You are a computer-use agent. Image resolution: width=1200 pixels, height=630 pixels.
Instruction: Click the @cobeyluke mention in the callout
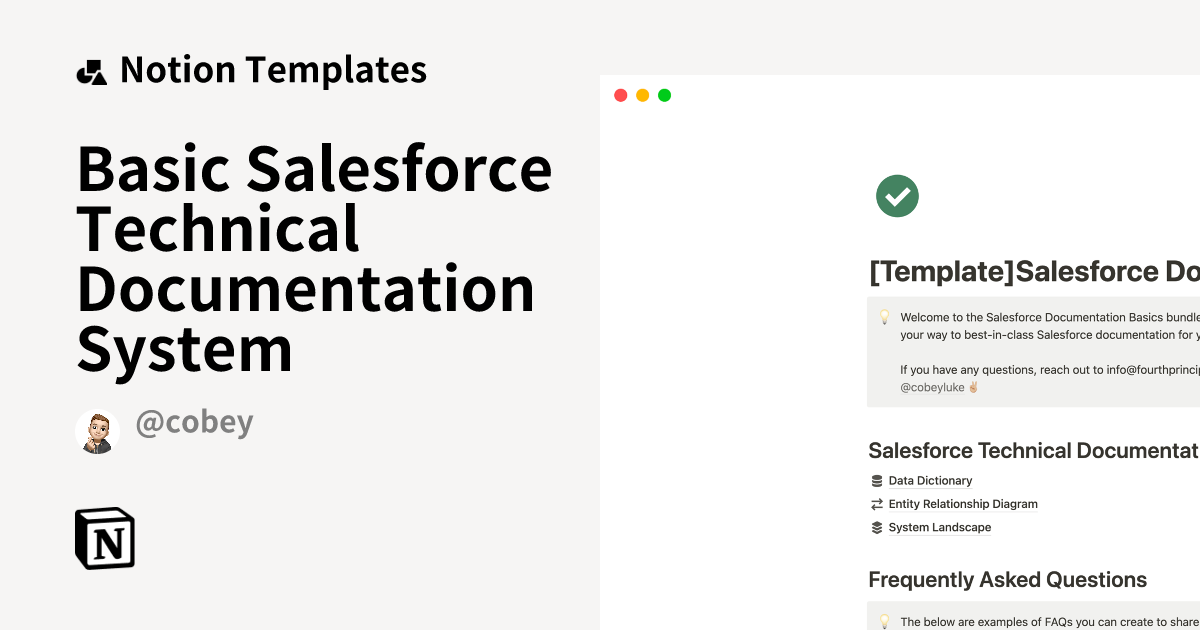[x=932, y=387]
